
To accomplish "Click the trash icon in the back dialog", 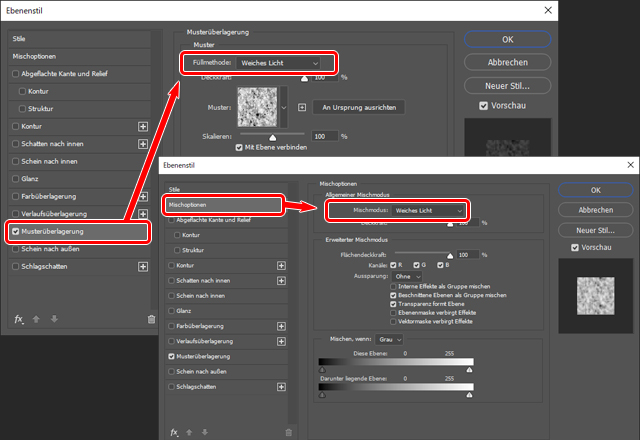I will pyautogui.click(x=151, y=319).
